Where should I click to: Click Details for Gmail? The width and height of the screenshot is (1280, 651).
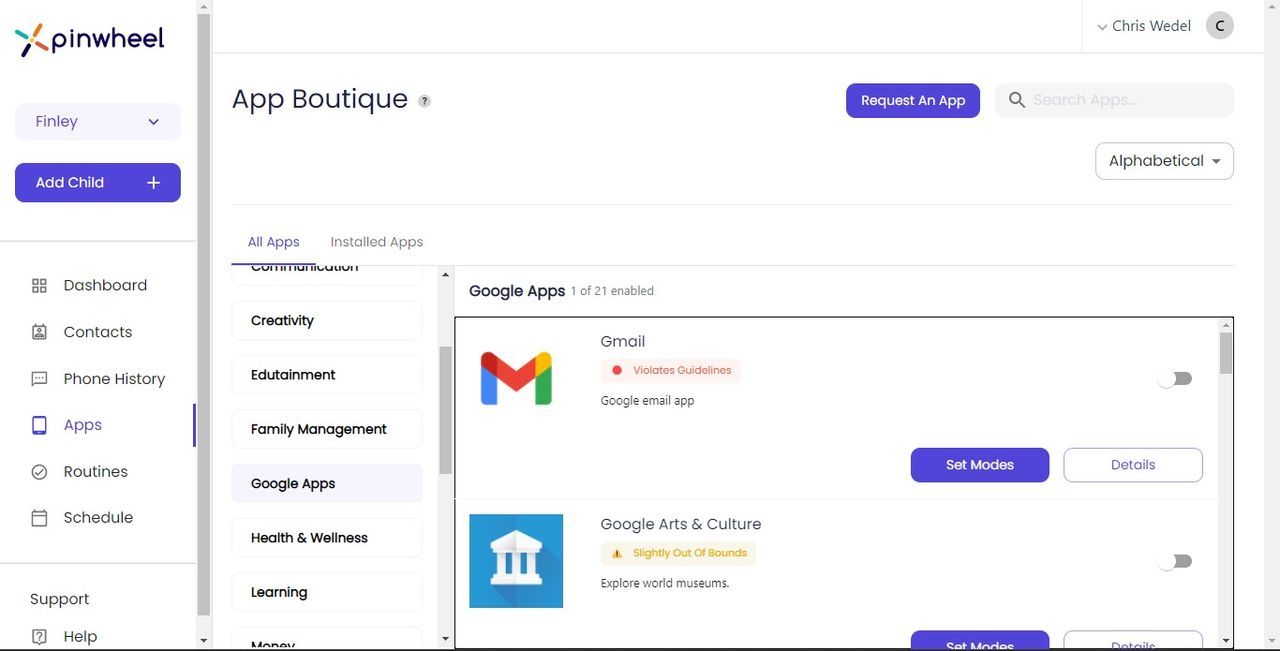[x=1133, y=465]
